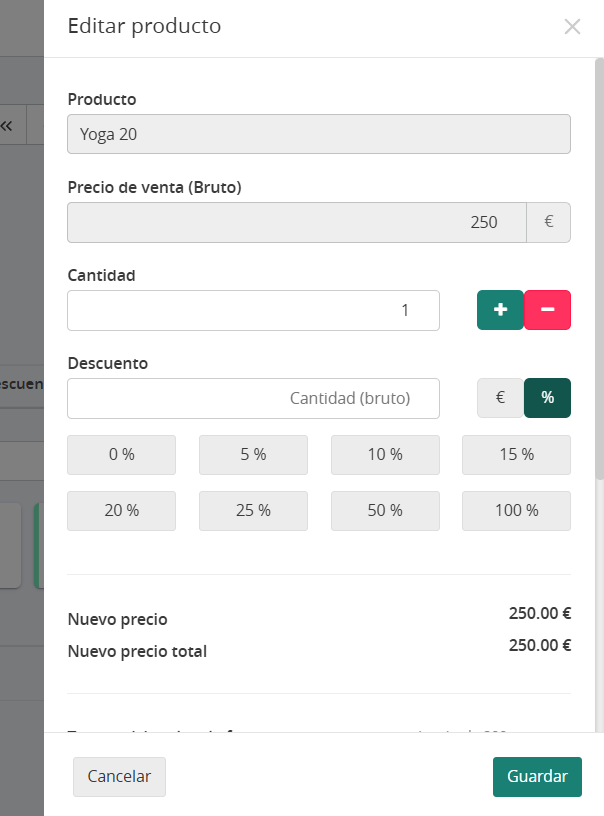604x816 pixels.
Task: Click the Cantidad quantity input field
Action: (x=253, y=310)
